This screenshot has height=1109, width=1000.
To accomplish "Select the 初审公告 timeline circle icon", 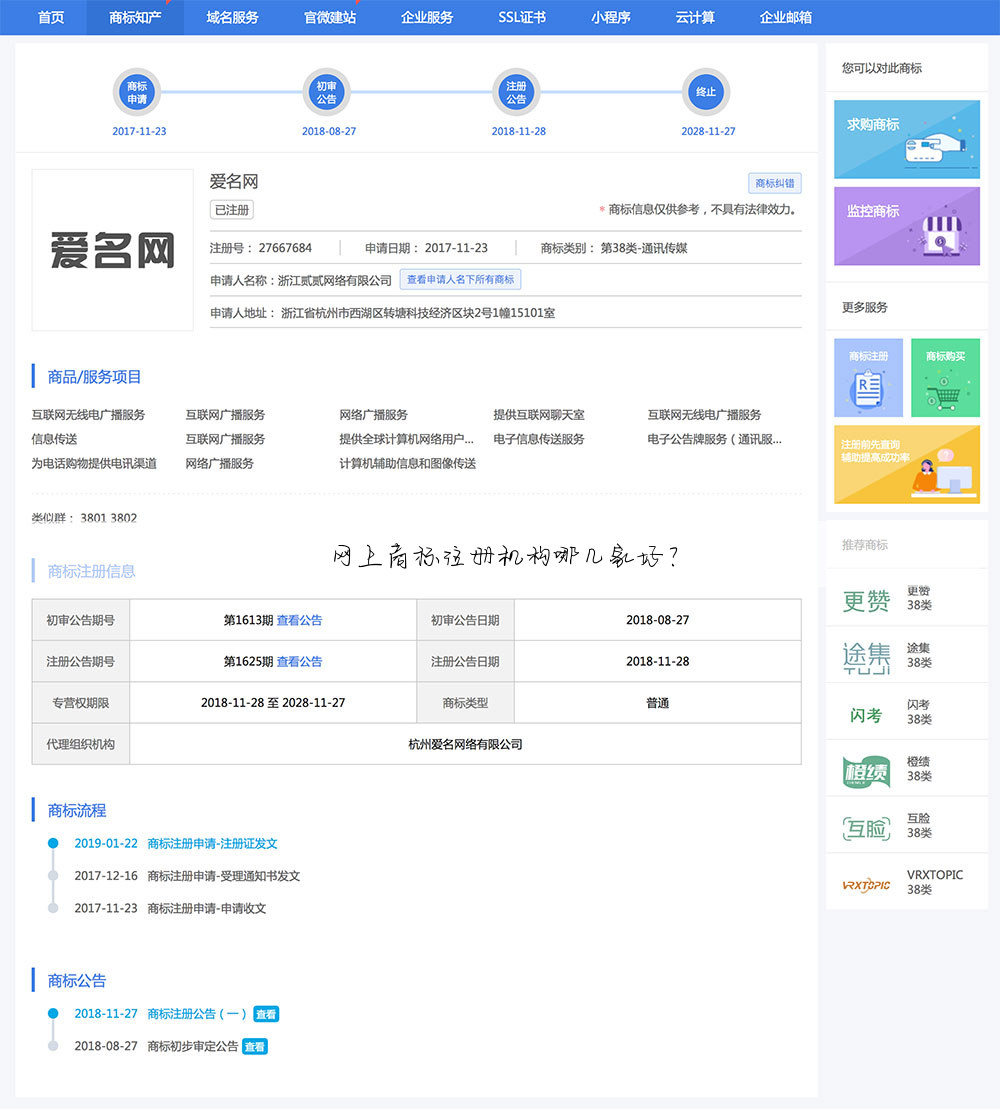I will [x=327, y=90].
